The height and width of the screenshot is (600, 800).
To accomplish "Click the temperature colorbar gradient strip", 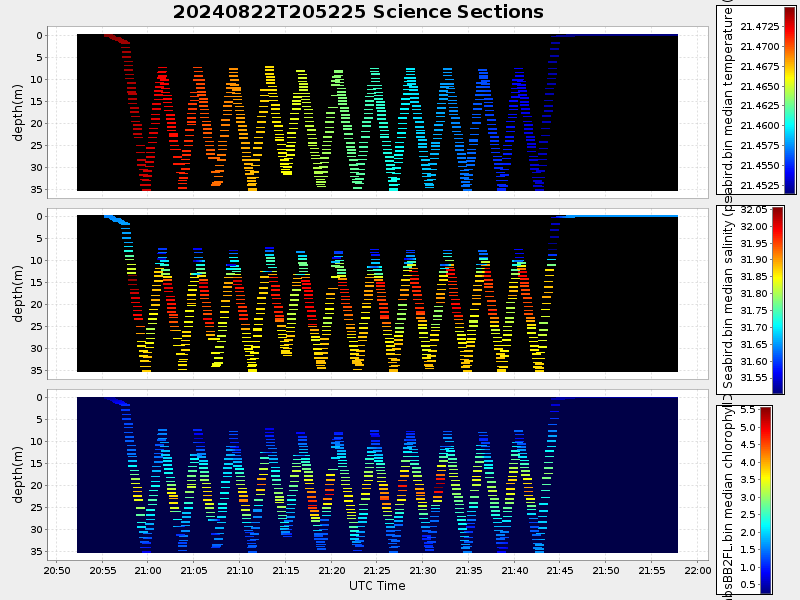I will [x=790, y=101].
